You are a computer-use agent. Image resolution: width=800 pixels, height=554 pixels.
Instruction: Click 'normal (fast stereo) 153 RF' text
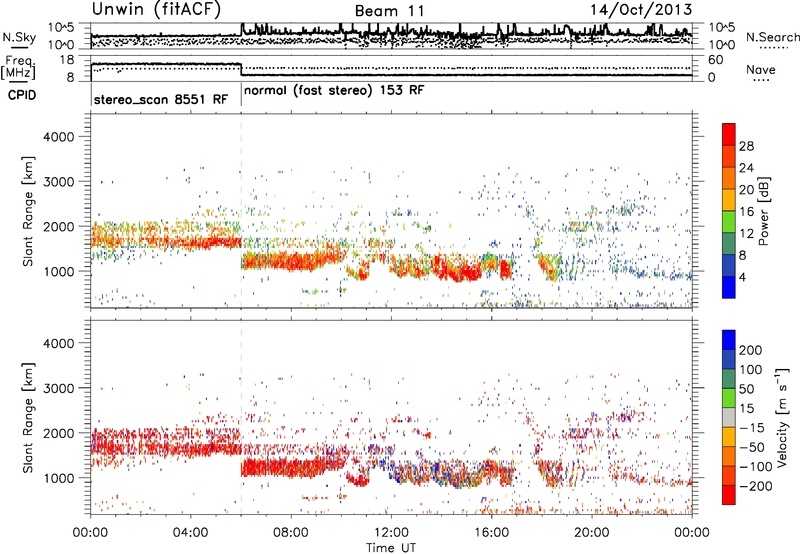(x=334, y=91)
